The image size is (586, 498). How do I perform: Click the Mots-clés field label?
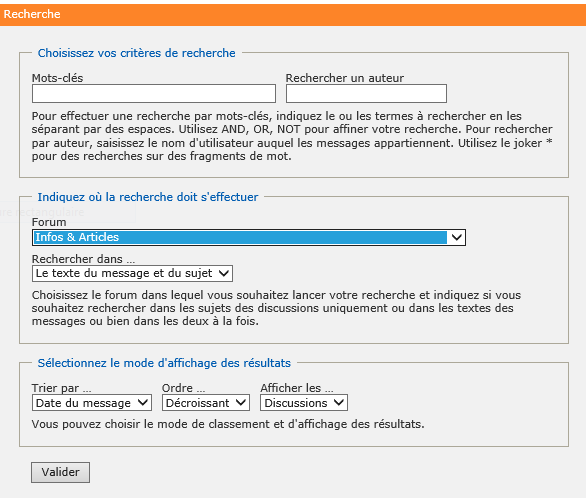point(58,78)
